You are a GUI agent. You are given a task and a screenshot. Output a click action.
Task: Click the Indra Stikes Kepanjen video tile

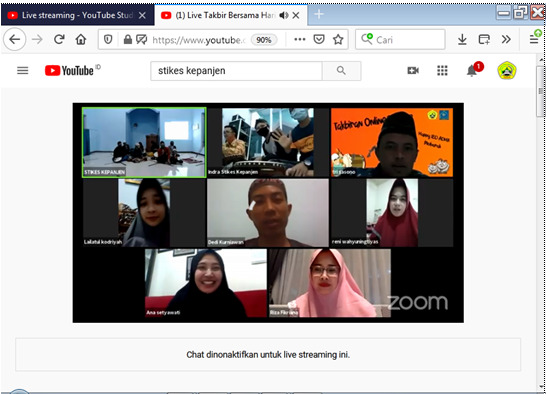click(268, 142)
